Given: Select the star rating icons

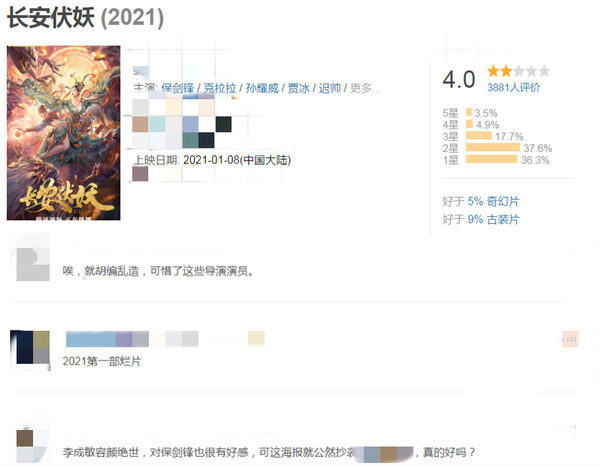Looking at the screenshot, I should point(518,71).
